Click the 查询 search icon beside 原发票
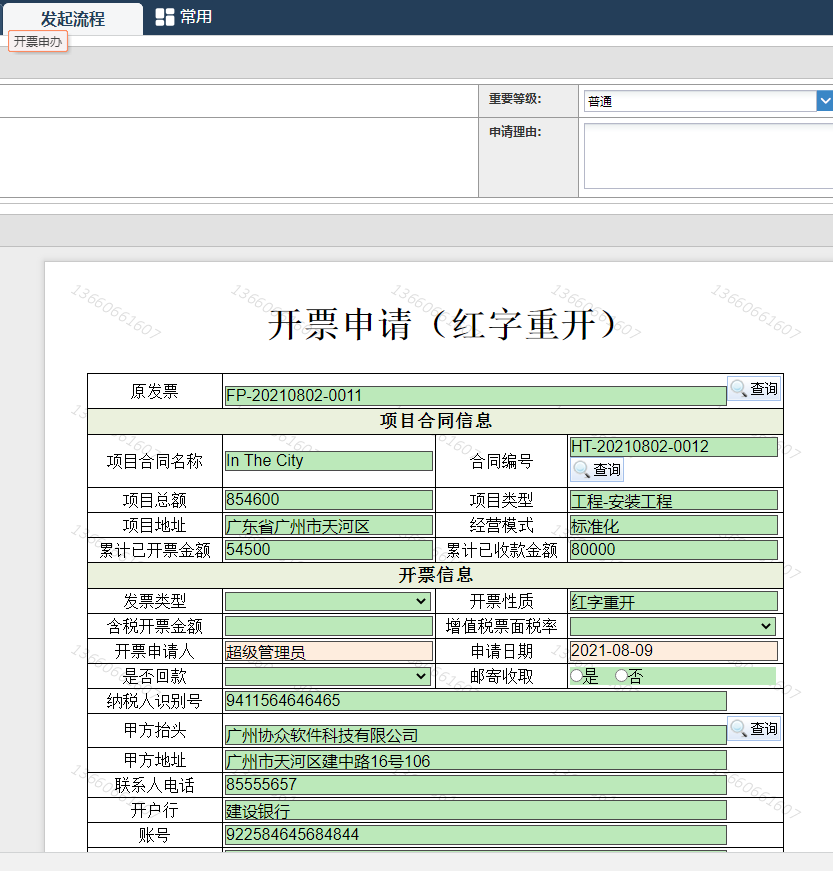Image resolution: width=833 pixels, height=871 pixels. click(x=754, y=389)
